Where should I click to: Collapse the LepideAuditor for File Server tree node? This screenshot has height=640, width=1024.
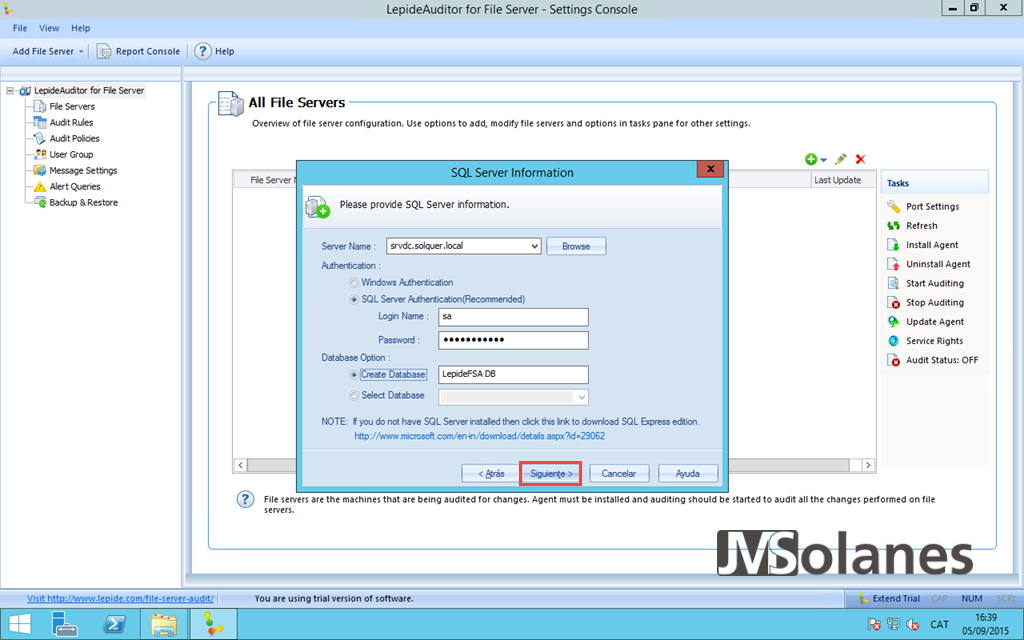[x=10, y=91]
